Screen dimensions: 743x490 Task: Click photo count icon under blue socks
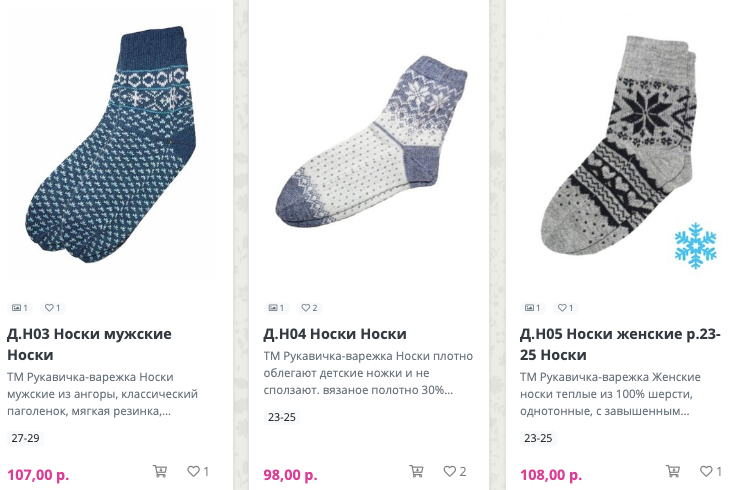pos(19,308)
